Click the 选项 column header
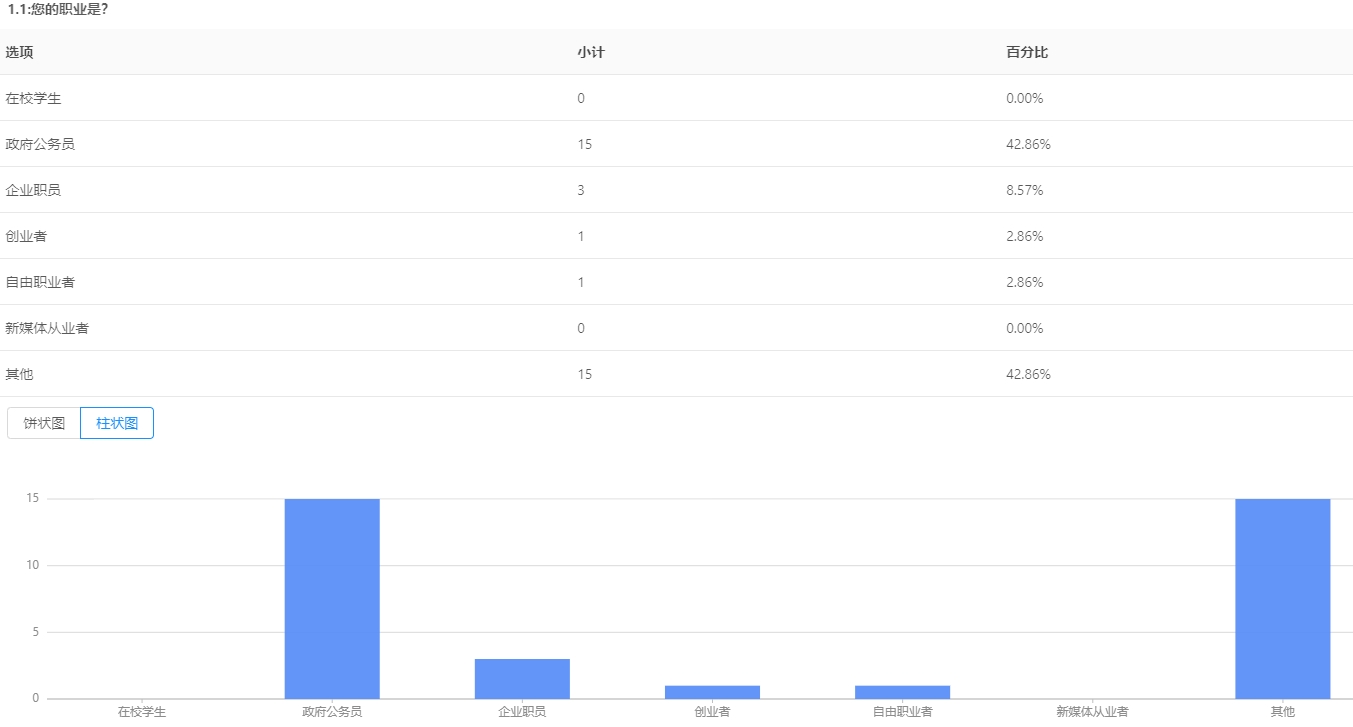 point(20,52)
